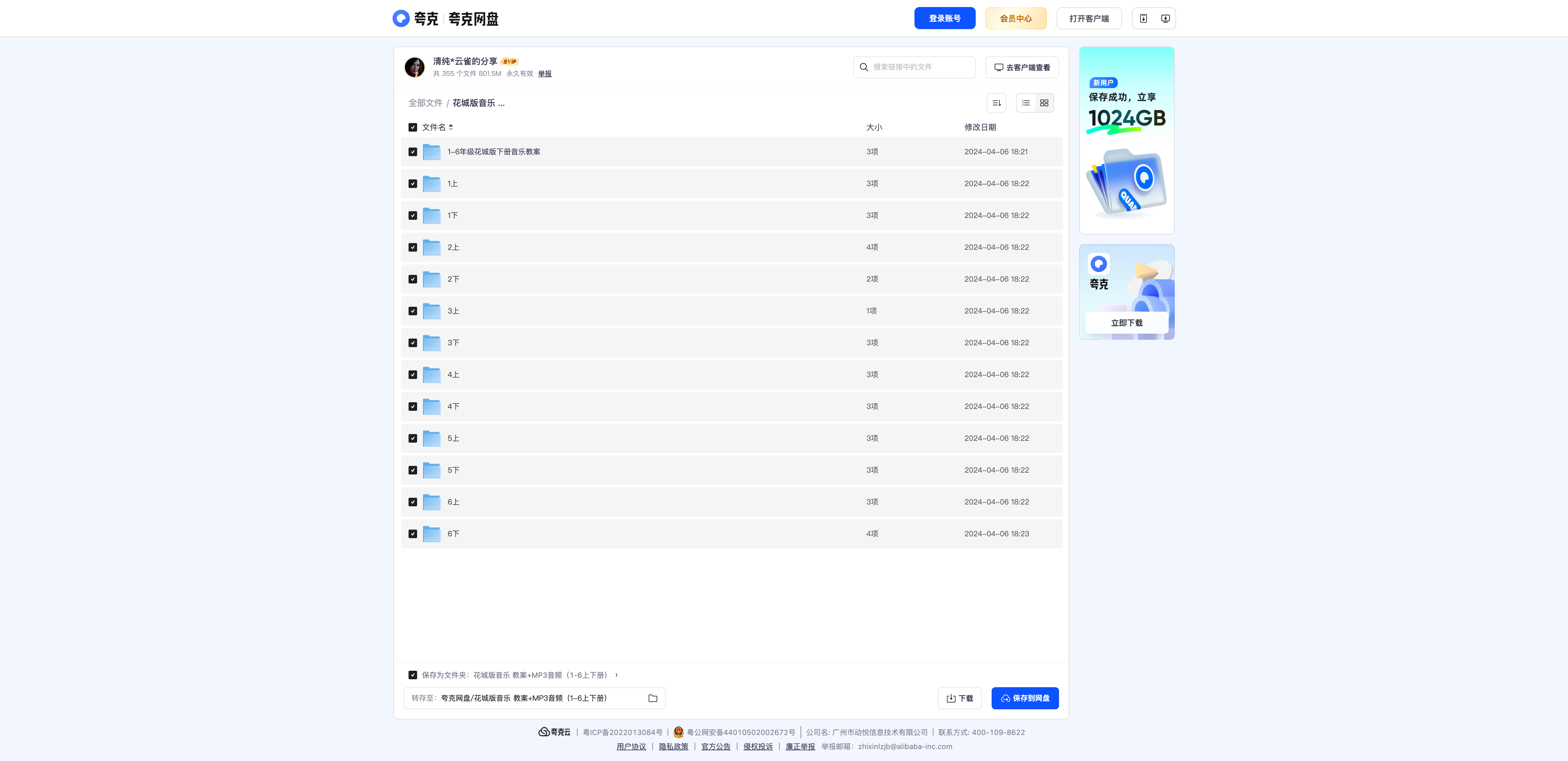This screenshot has width=1568, height=761.
Task: Open the mobile app download icon
Action: click(x=1143, y=18)
